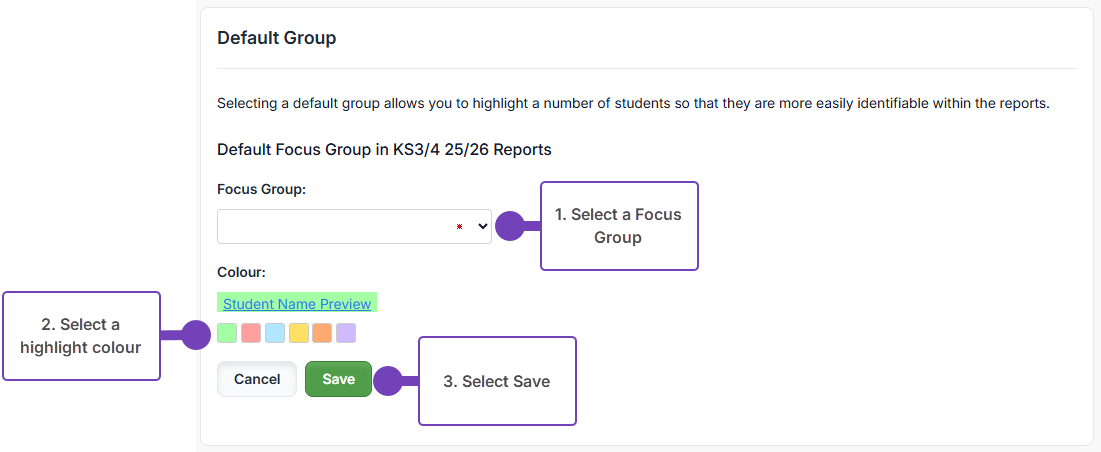Choose the pink highlight colour swatch

click(x=251, y=333)
